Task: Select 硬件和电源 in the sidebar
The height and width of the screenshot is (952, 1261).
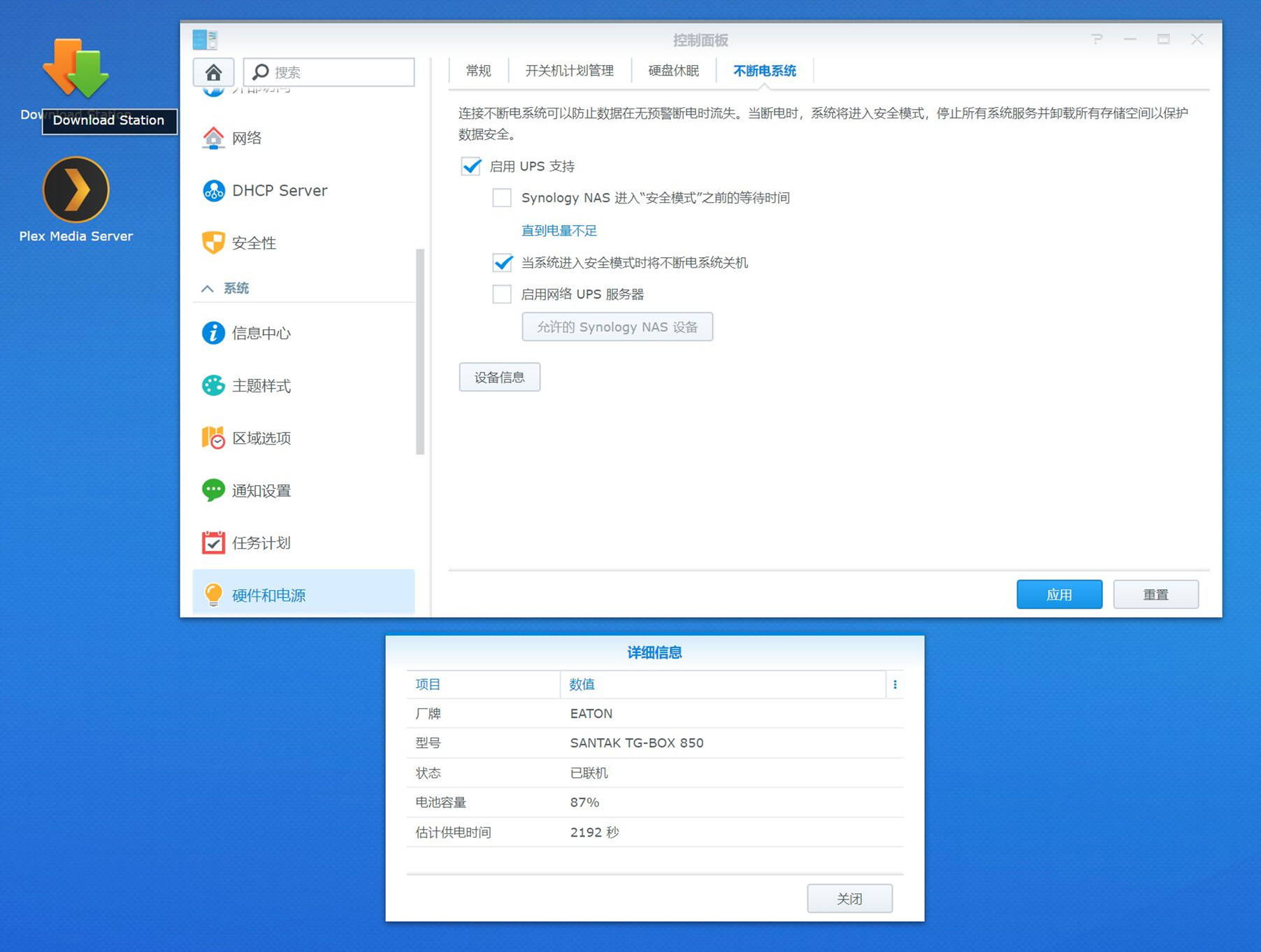Action: pos(269,595)
